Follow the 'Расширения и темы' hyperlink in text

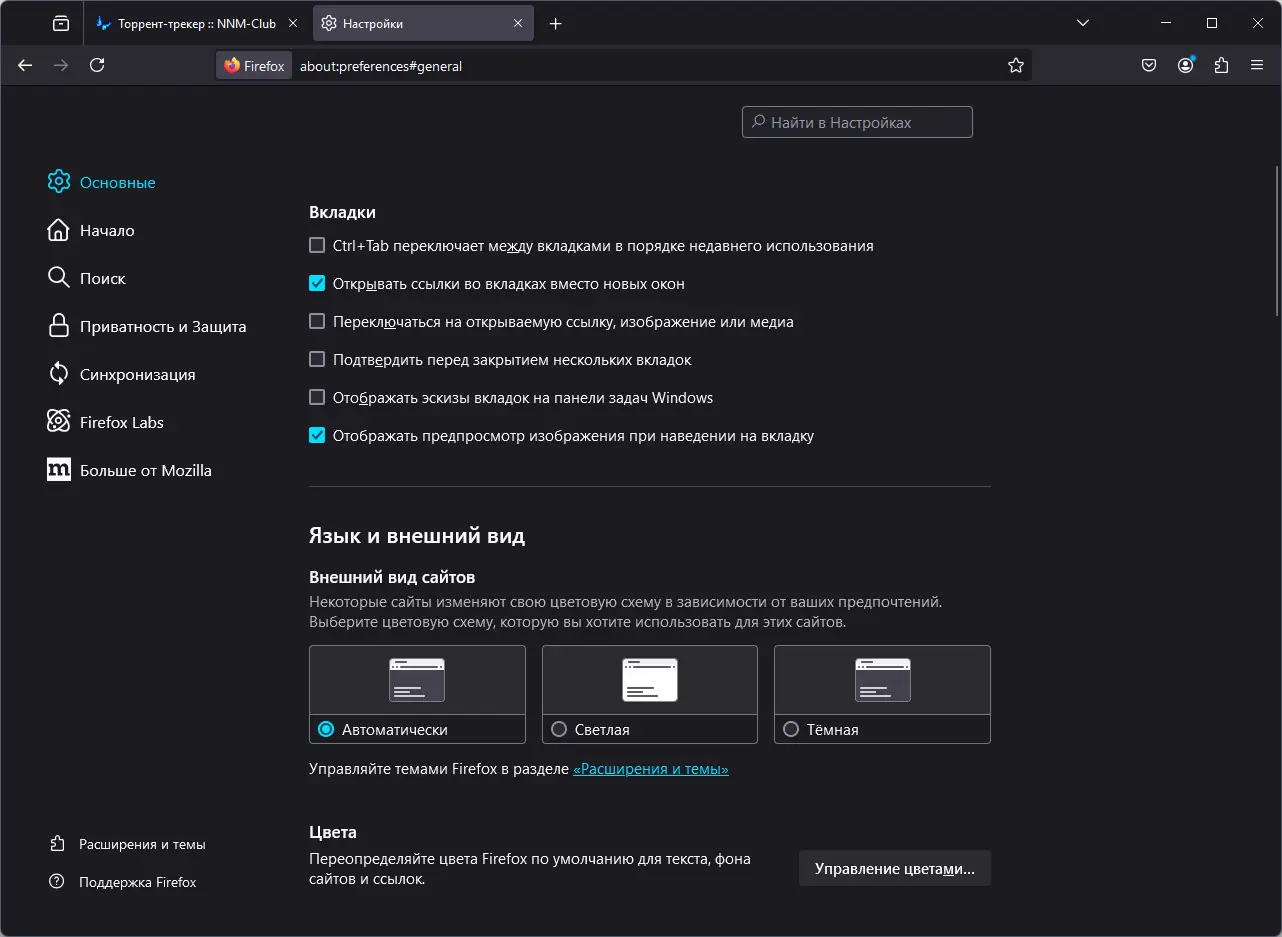[x=650, y=769]
